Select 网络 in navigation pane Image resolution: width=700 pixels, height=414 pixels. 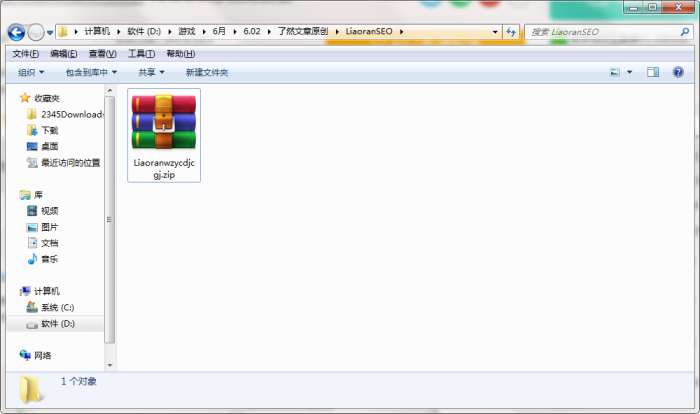coord(42,355)
